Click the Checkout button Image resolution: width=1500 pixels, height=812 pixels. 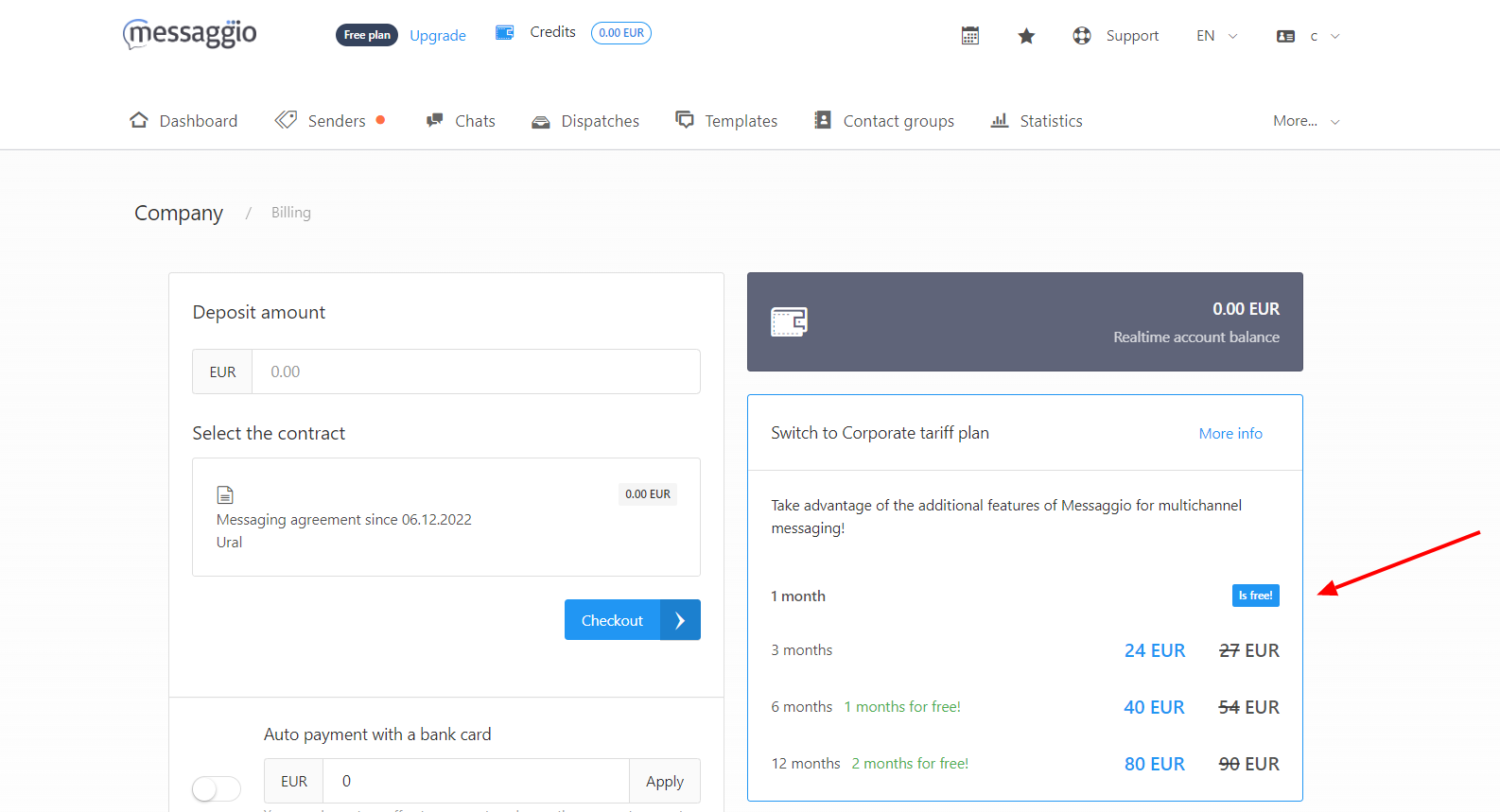point(633,620)
